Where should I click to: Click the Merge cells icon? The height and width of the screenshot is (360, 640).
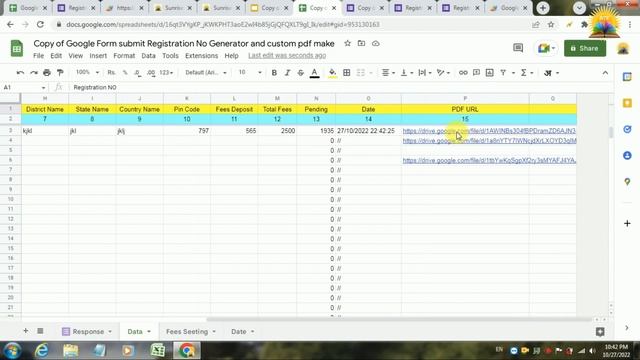360,73
